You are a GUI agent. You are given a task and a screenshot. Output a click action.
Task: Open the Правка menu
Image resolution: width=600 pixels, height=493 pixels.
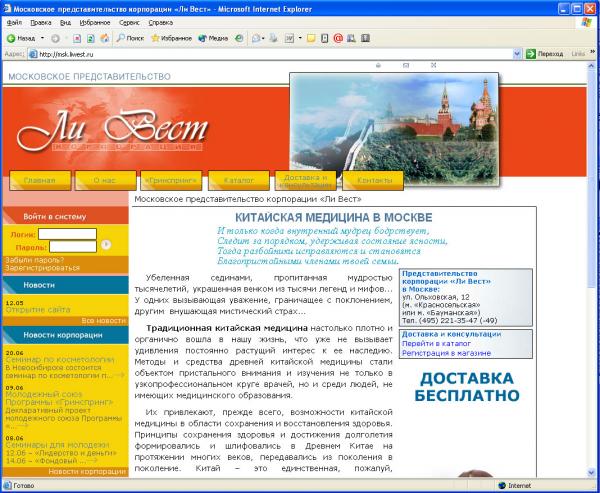coord(41,23)
